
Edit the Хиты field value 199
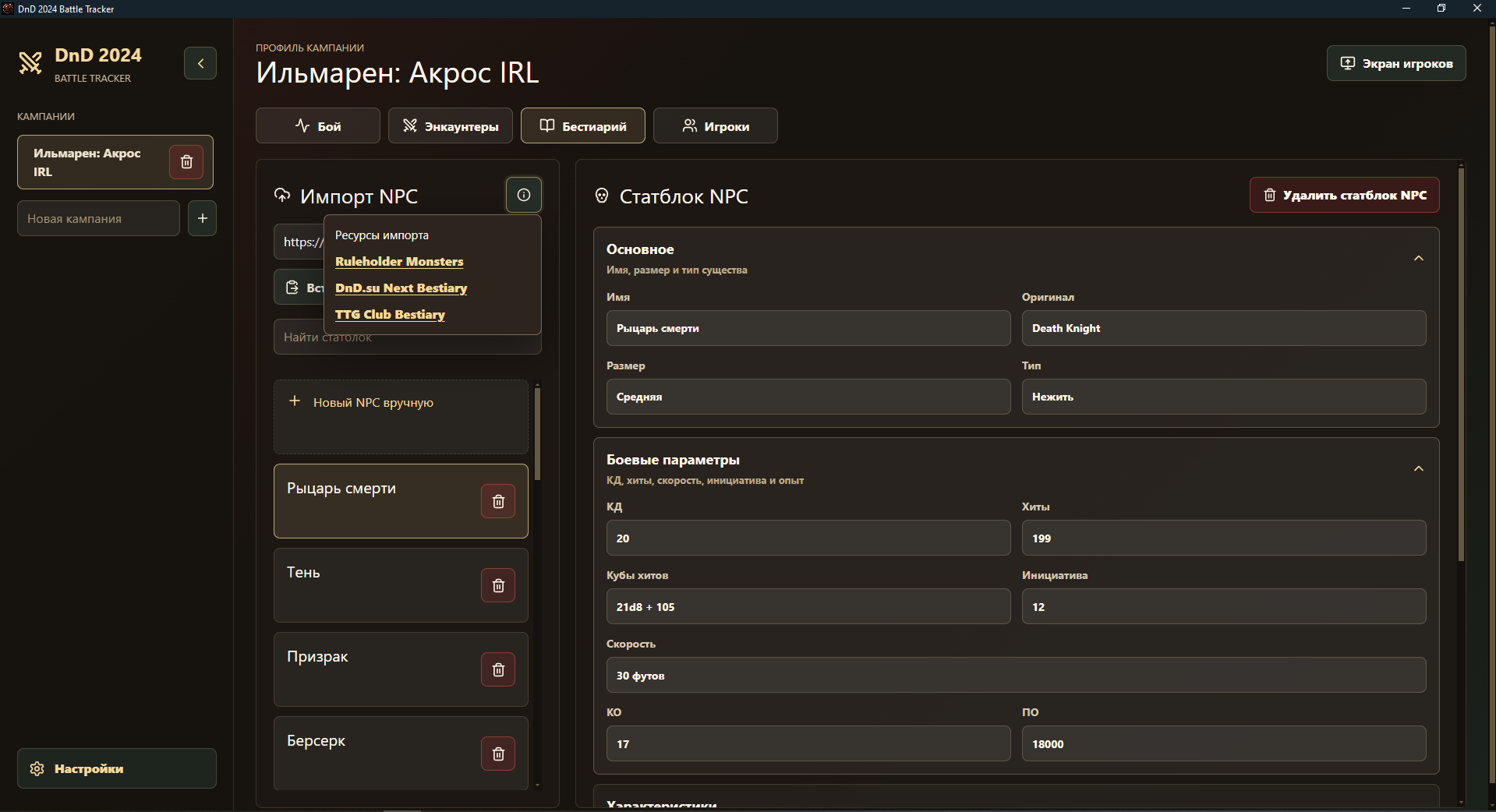(x=1224, y=538)
